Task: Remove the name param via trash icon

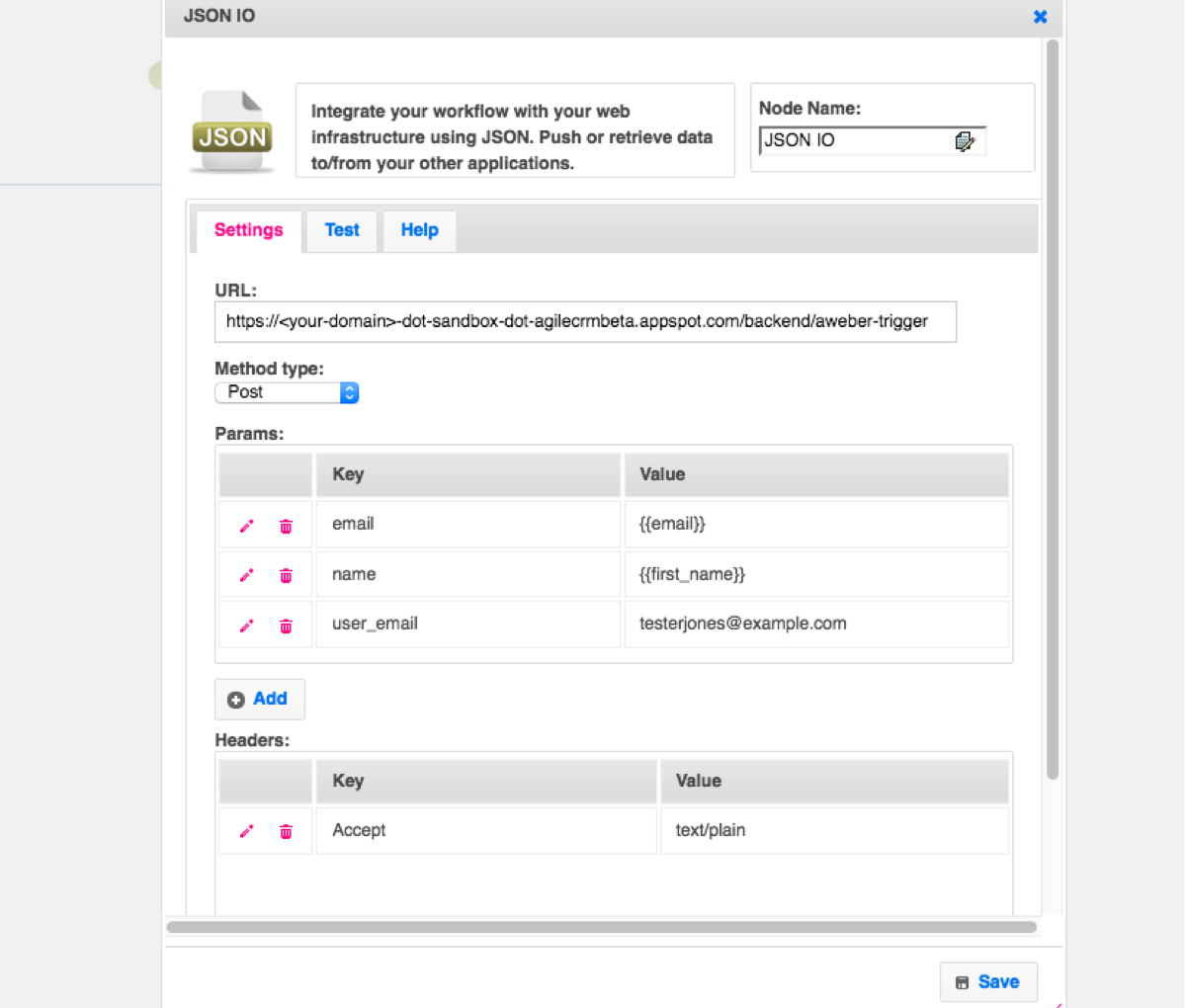Action: pos(286,575)
